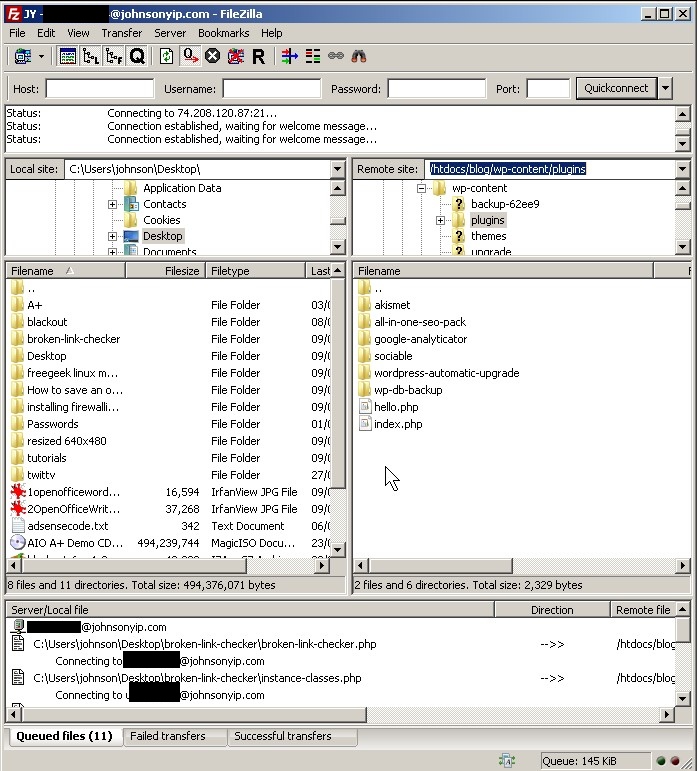This screenshot has width=697, height=771.
Task: Click the green activity LED indicator
Action: [661, 761]
